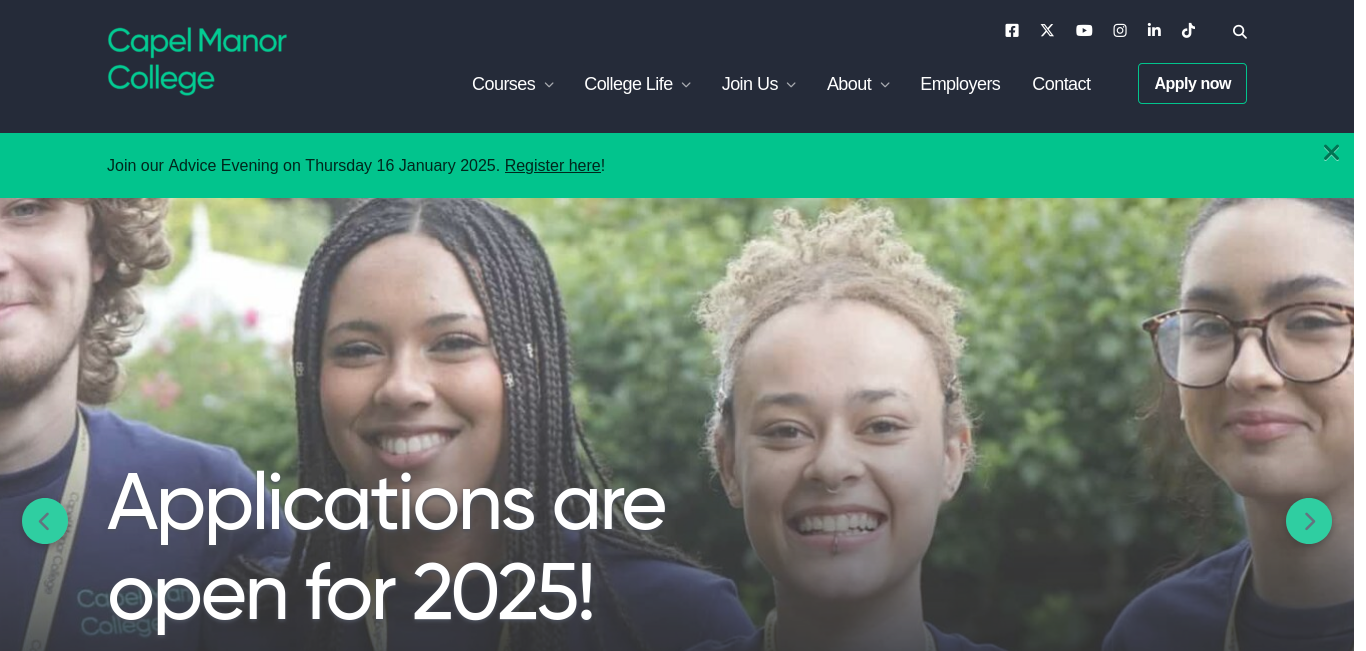Image resolution: width=1366 pixels, height=651 pixels.
Task: Open the Employers menu item
Action: pyautogui.click(x=960, y=84)
